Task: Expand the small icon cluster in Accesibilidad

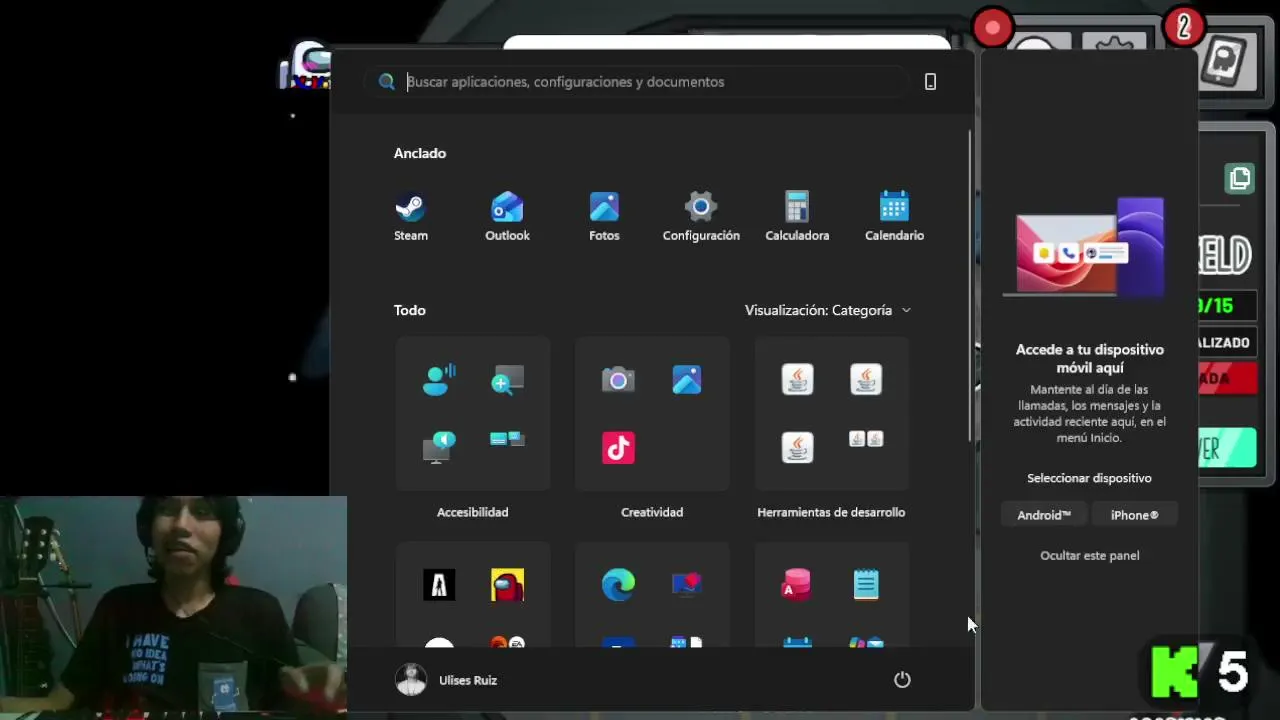Action: click(507, 439)
